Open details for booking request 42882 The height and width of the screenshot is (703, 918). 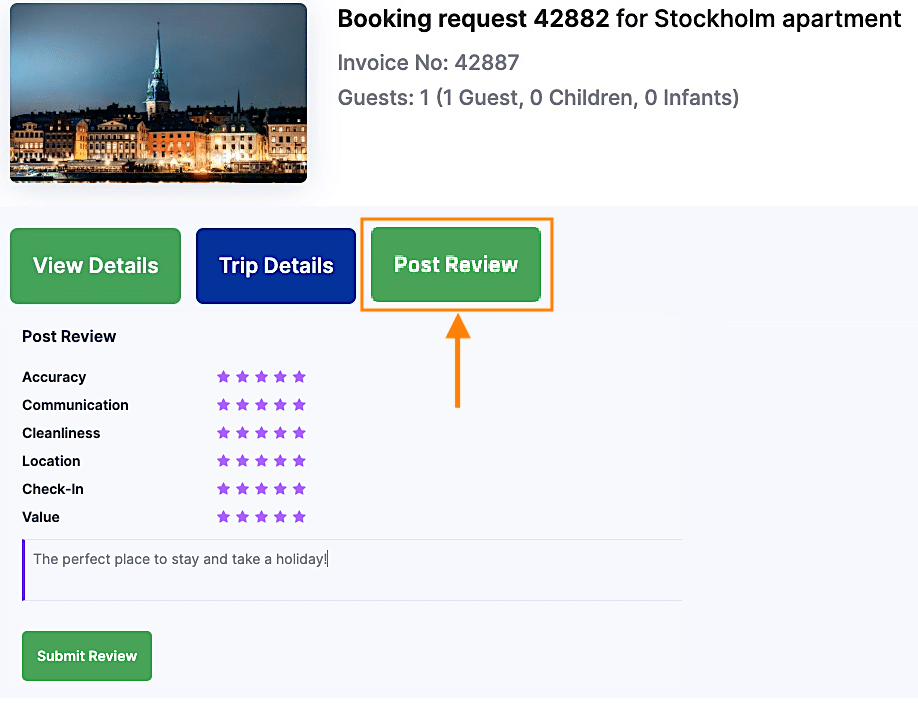tap(95, 265)
